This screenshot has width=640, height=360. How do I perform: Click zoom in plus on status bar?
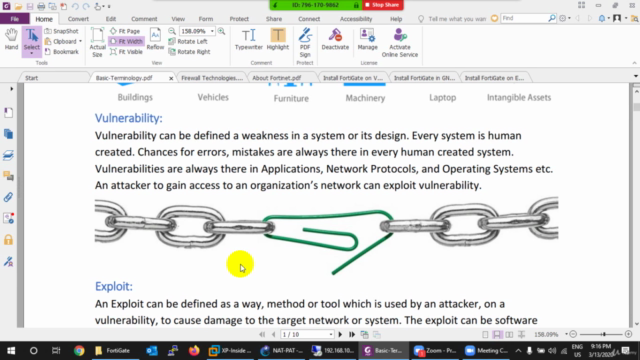(629, 334)
